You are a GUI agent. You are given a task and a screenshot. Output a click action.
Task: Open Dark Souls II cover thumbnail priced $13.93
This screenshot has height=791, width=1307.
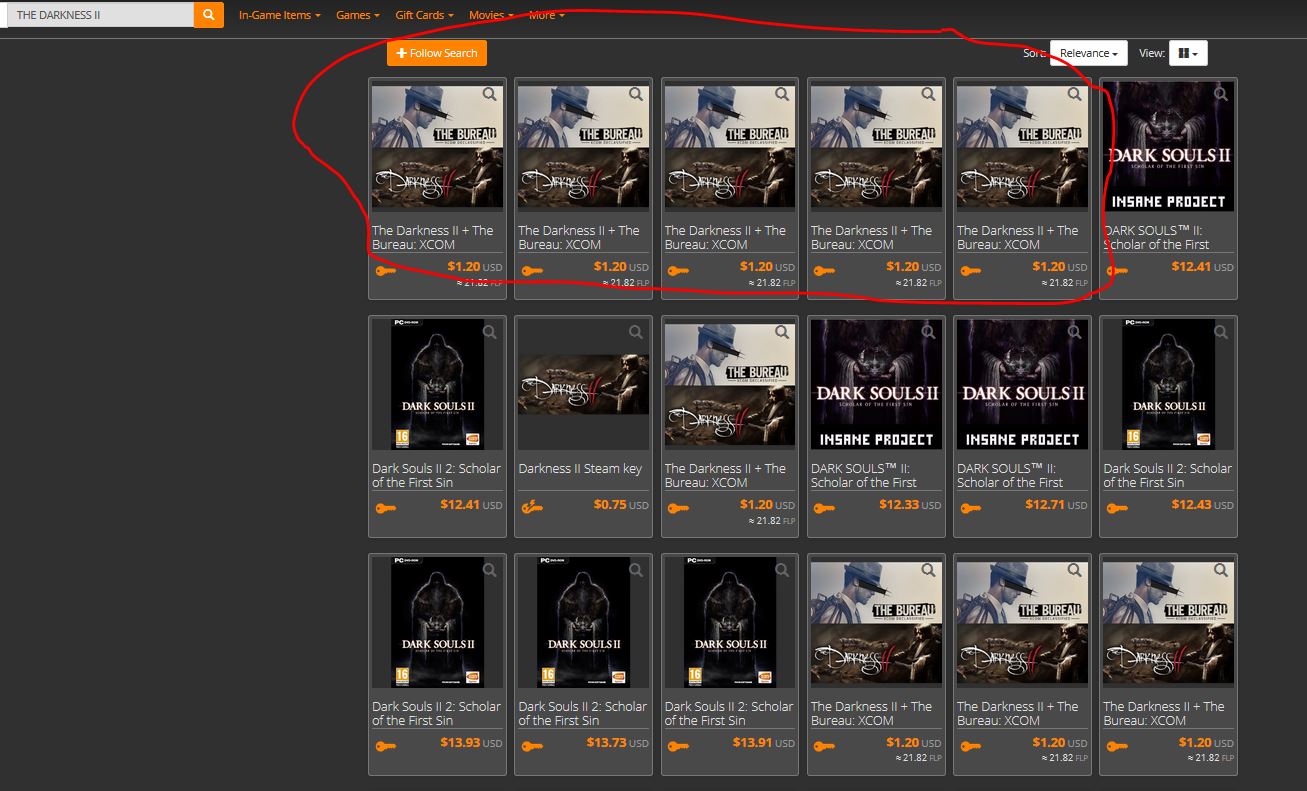[437, 622]
